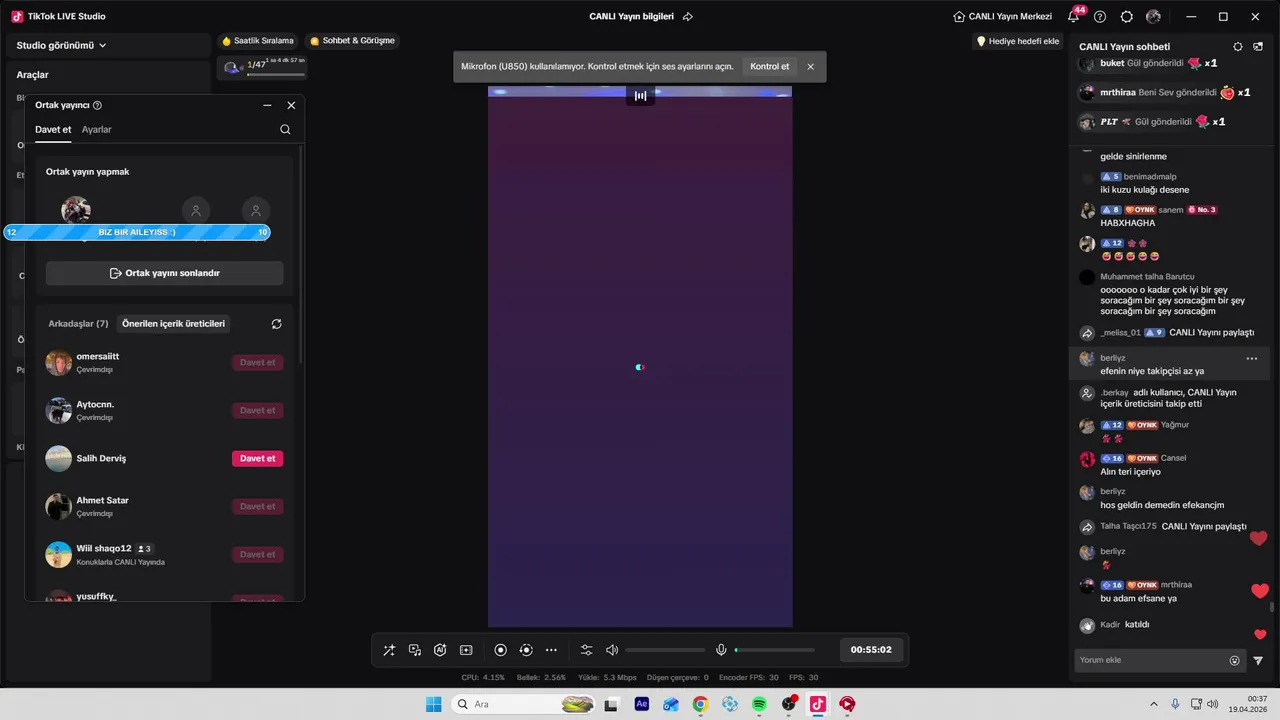
Task: Open OBS Studio from taskbar
Action: tap(789, 704)
